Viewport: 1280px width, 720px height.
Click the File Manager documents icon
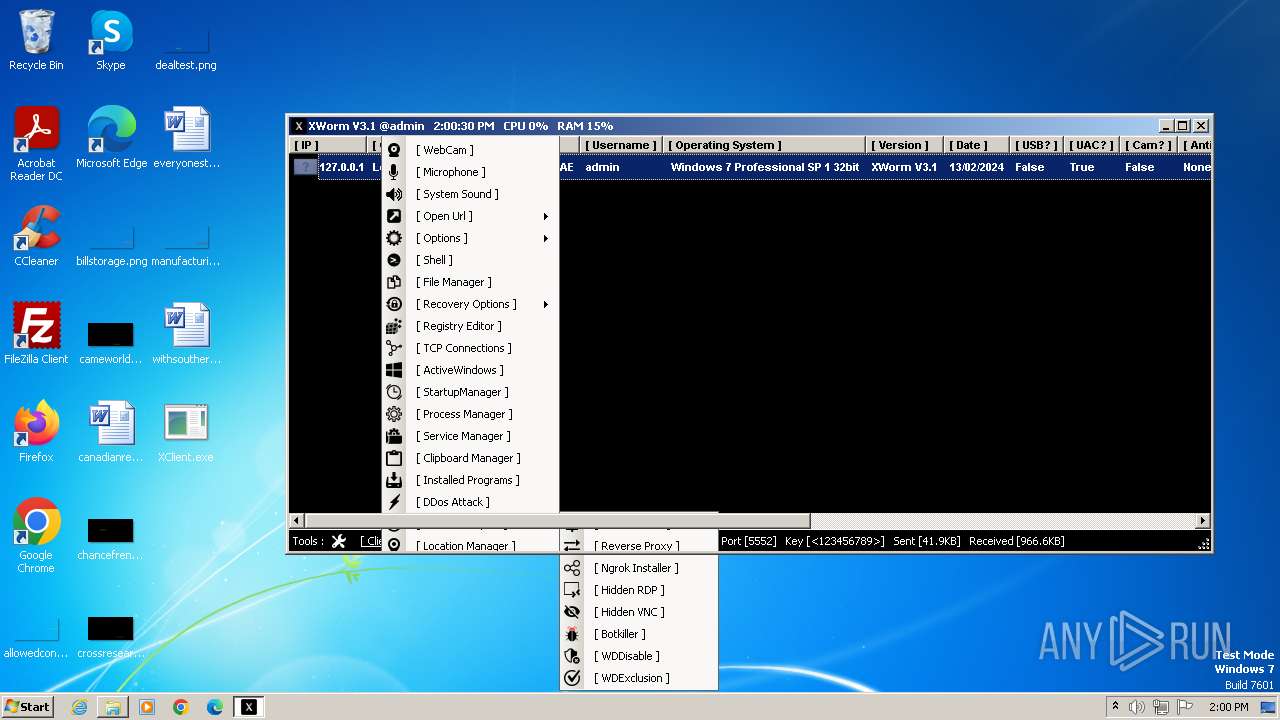pyautogui.click(x=394, y=282)
